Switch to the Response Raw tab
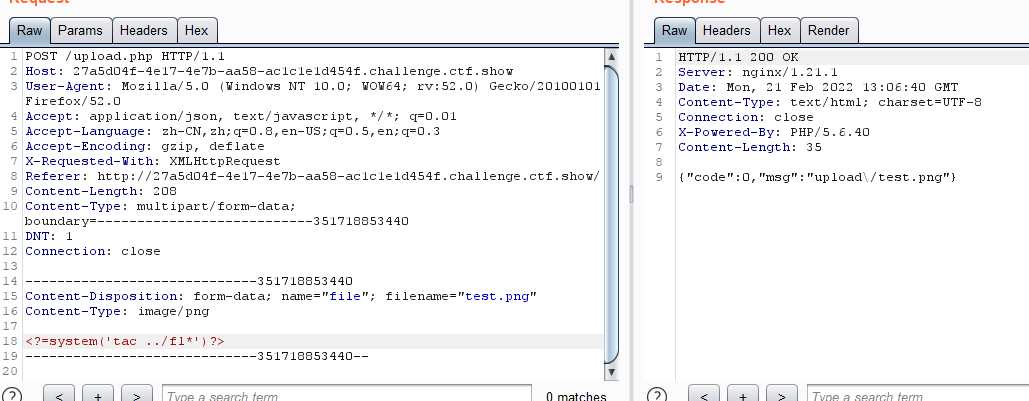The height and width of the screenshot is (401, 1029). pos(674,30)
